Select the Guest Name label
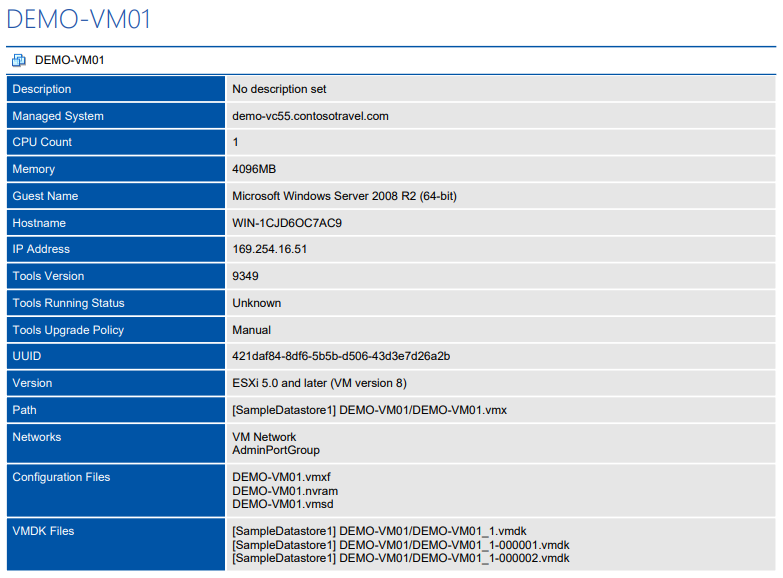The height and width of the screenshot is (578, 783). (x=45, y=196)
